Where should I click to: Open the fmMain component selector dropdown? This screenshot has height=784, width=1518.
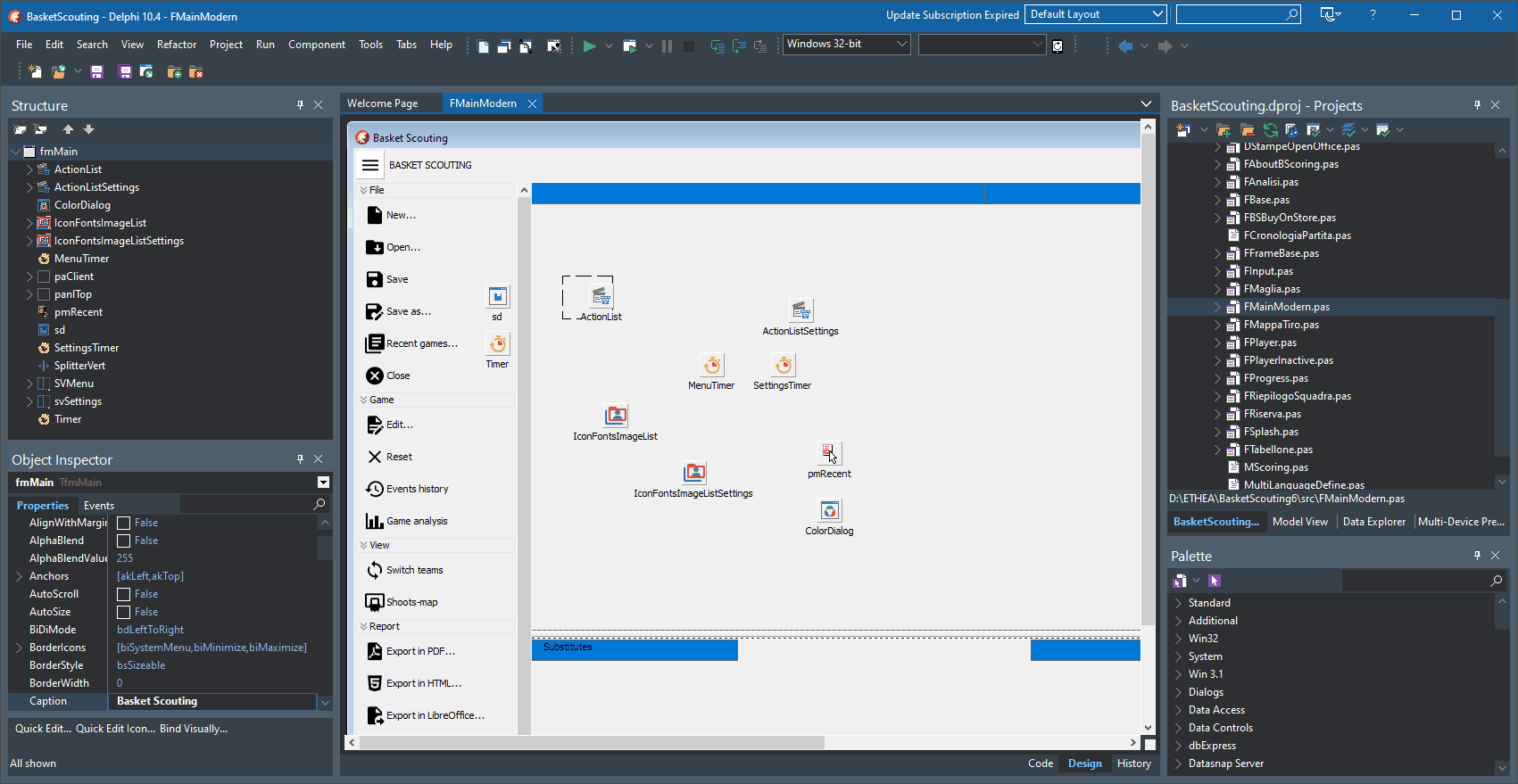pos(323,483)
